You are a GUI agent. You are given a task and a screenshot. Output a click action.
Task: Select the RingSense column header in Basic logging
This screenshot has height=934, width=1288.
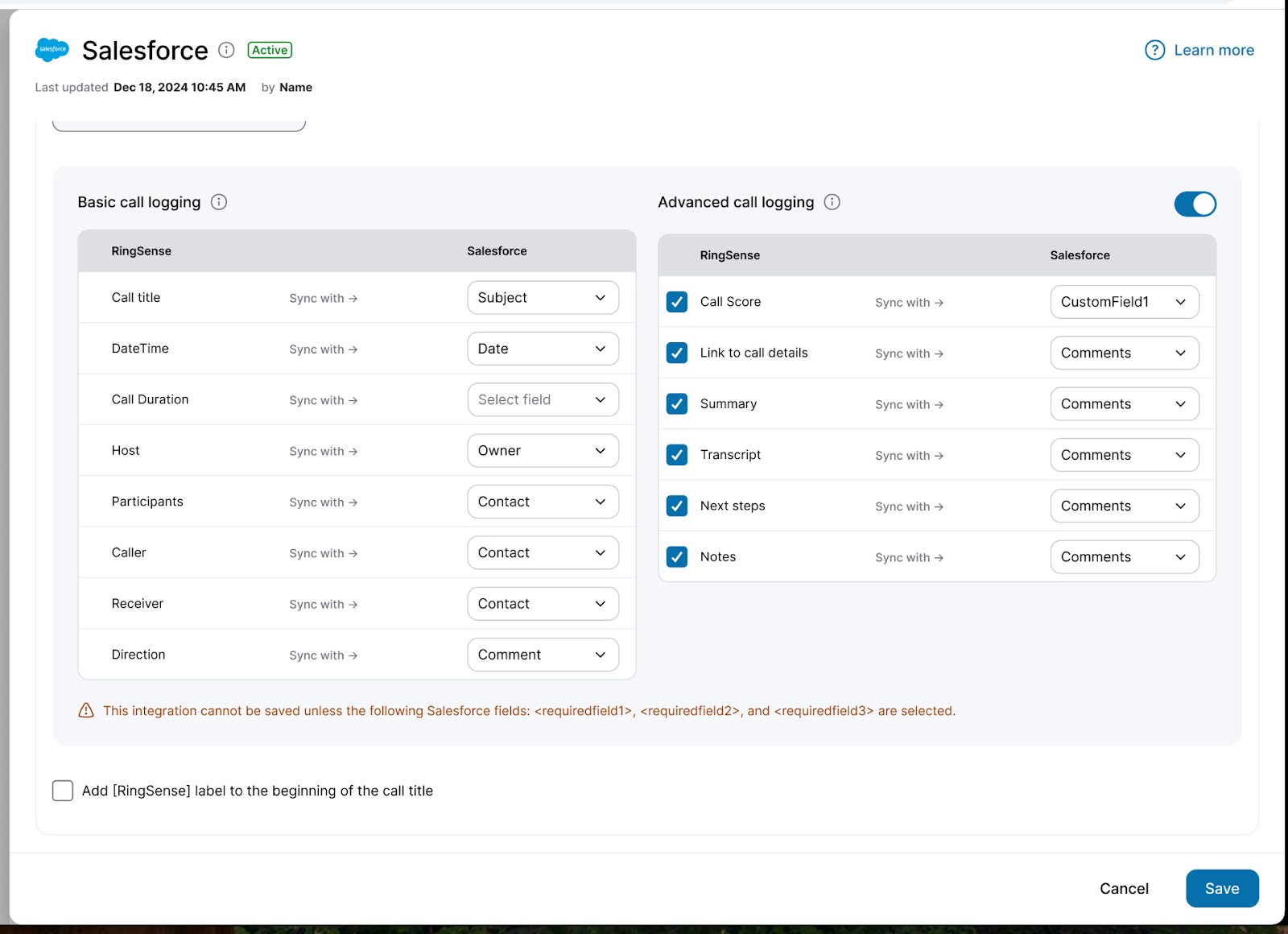142,250
